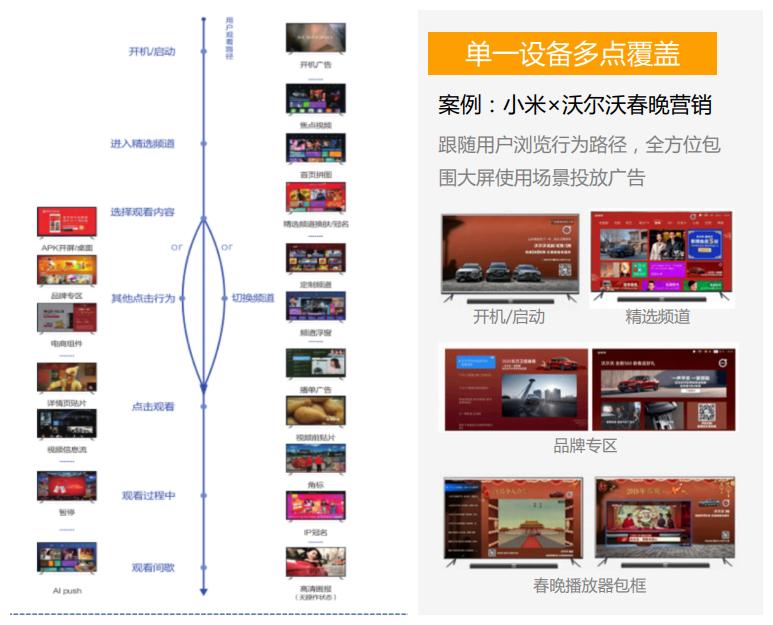Select the 案例：小米×沃尔沃春晚营销 heading
The height and width of the screenshot is (625, 773).
(x=575, y=105)
